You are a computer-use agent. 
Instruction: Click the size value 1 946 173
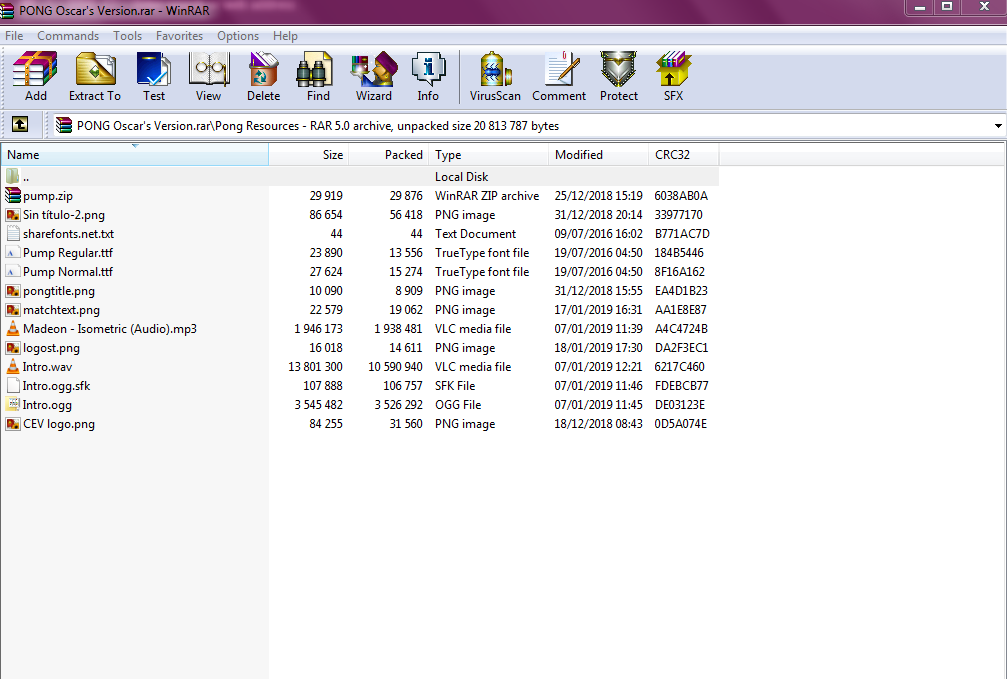pyautogui.click(x=319, y=329)
